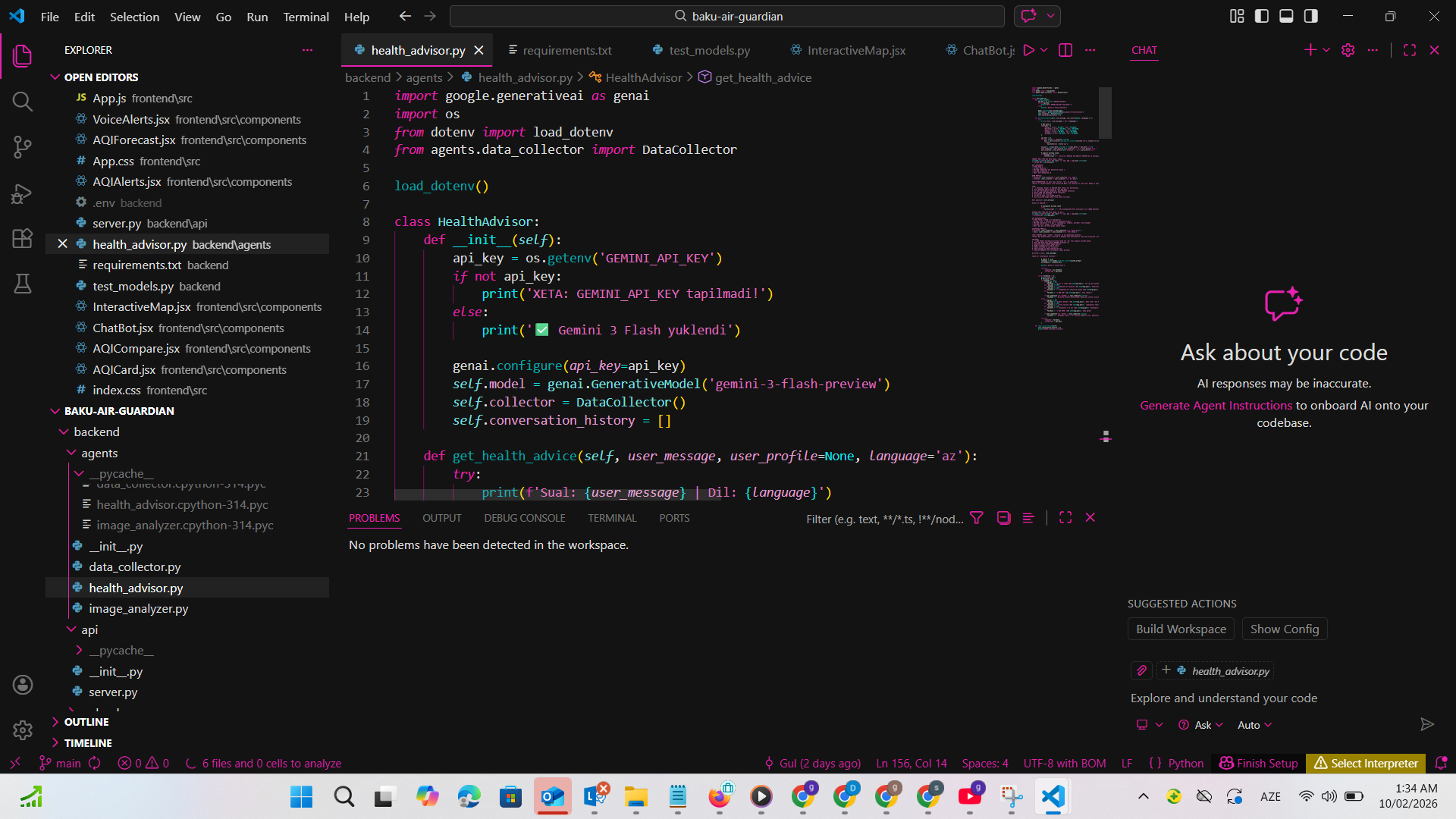
Task: Open the Ask chat mode dropdown
Action: [x=1202, y=725]
